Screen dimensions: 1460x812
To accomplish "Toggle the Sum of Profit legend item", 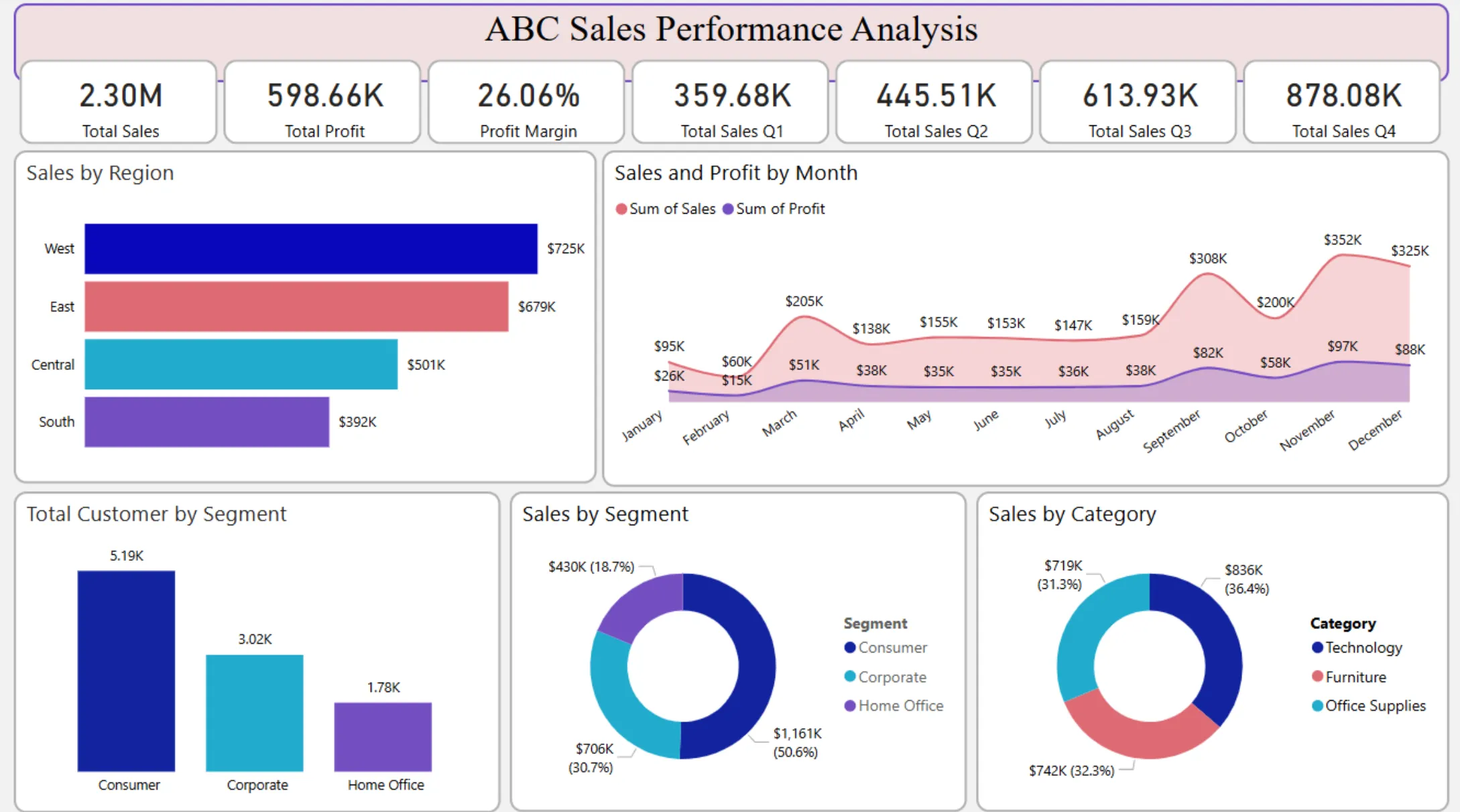I will (775, 208).
